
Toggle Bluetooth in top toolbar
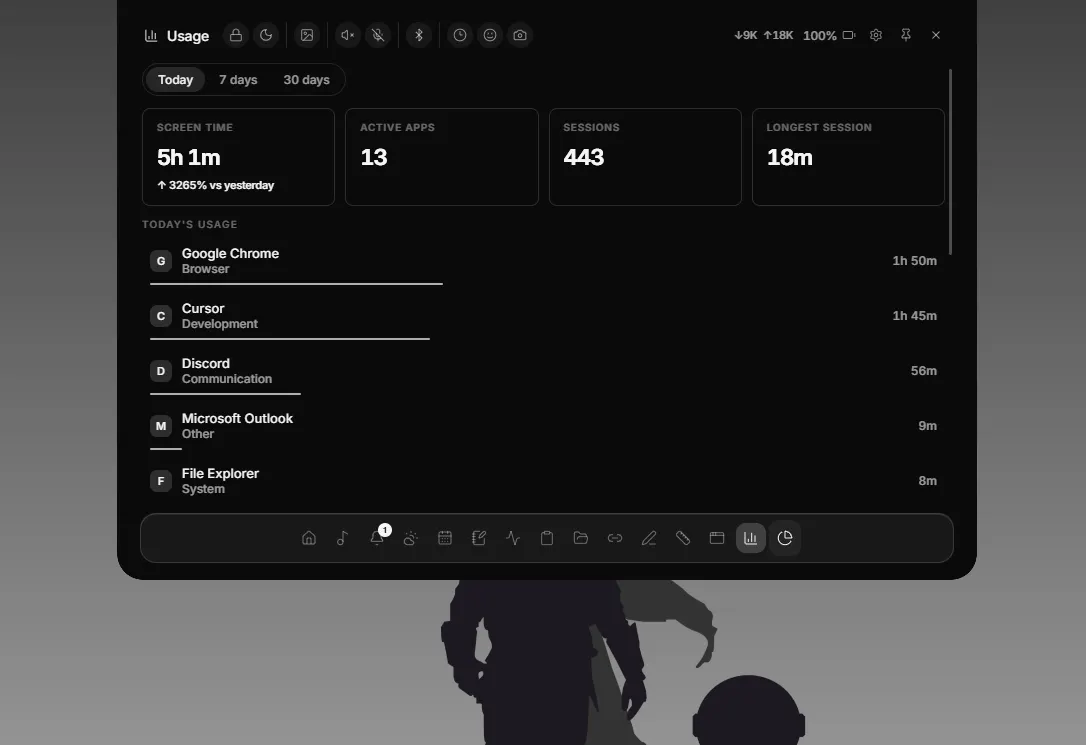(x=419, y=35)
